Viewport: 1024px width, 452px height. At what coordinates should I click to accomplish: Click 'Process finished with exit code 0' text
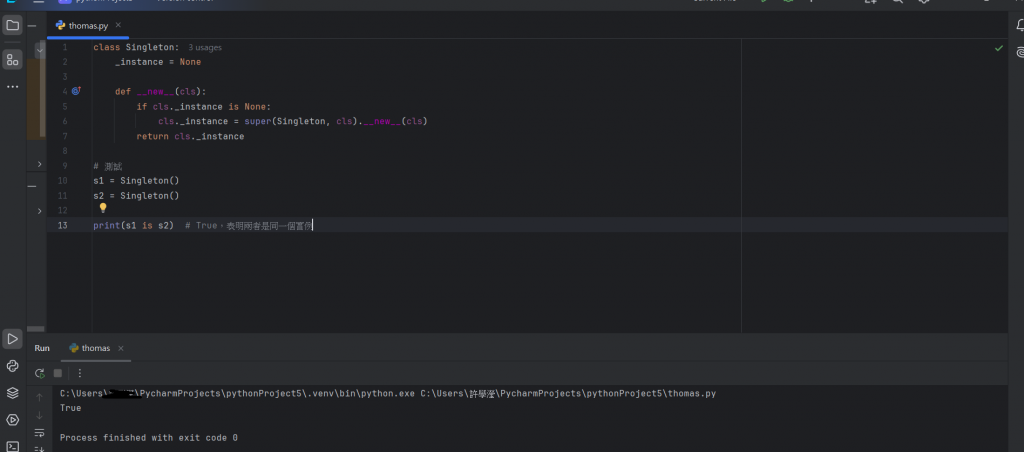[149, 438]
